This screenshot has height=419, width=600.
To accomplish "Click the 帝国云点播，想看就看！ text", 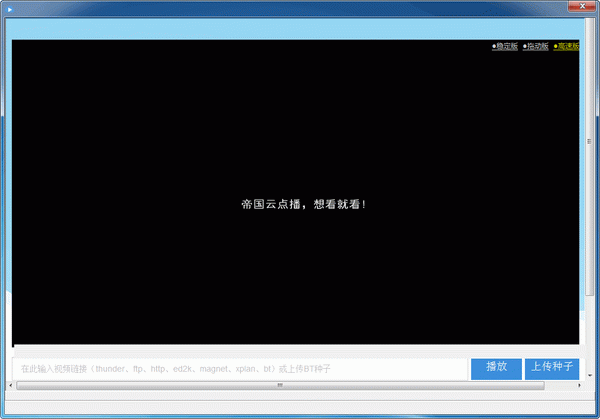I will tap(303, 204).
